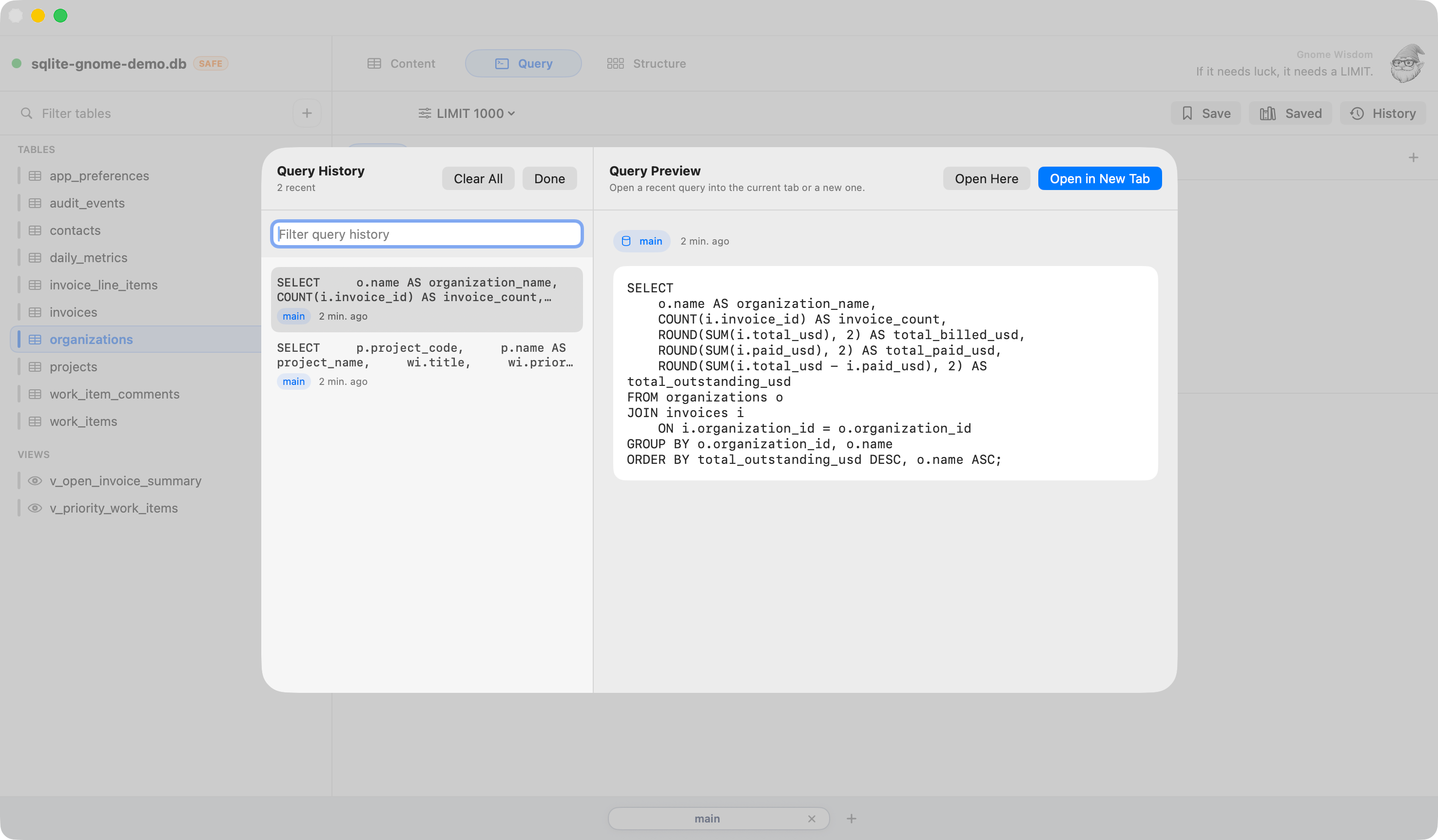Viewport: 1438px width, 840px height.
Task: Click the main database badge in preview
Action: pyautogui.click(x=641, y=241)
